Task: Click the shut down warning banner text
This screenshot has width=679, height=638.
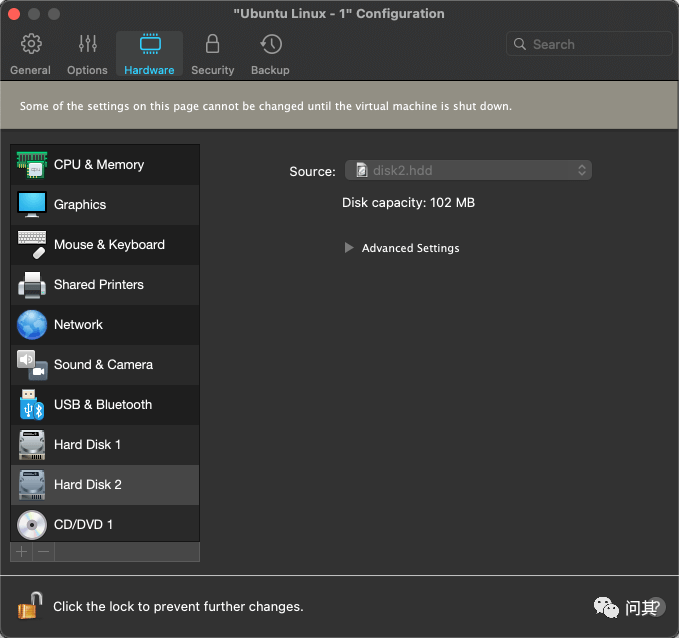Action: pos(265,106)
